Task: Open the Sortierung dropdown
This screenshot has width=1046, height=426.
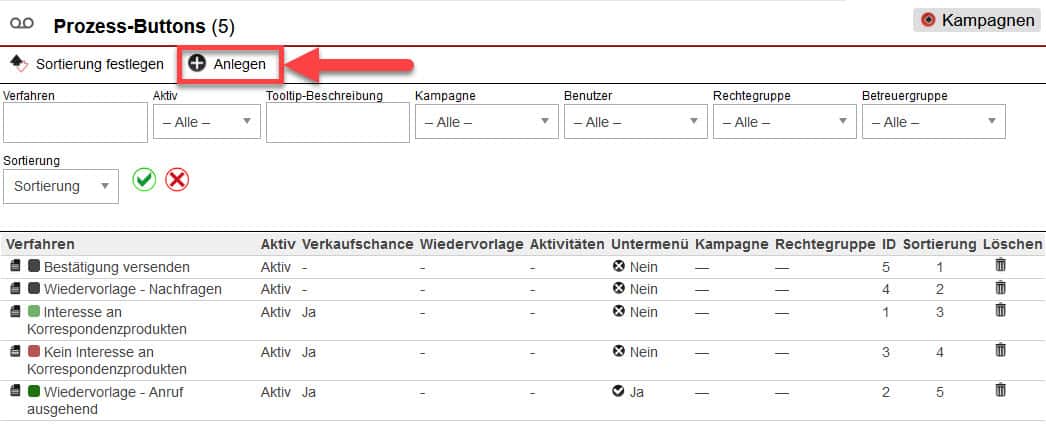Action: [60, 186]
